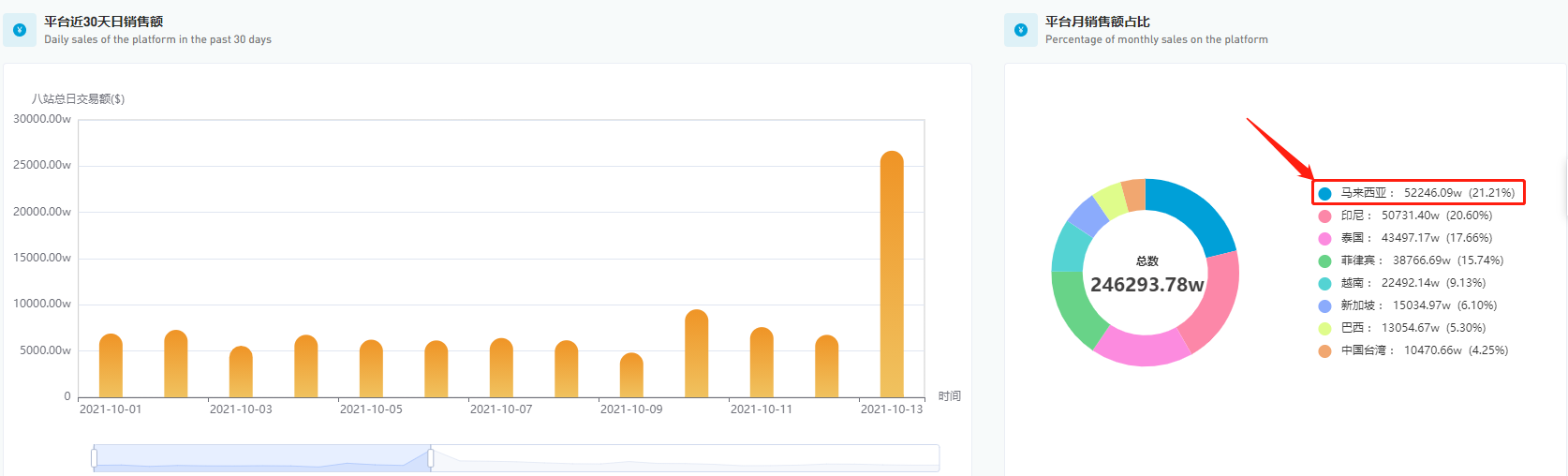Click the pink Indonesia donut segment
Viewport: 1568px width, 476px height.
click(x=1214, y=300)
